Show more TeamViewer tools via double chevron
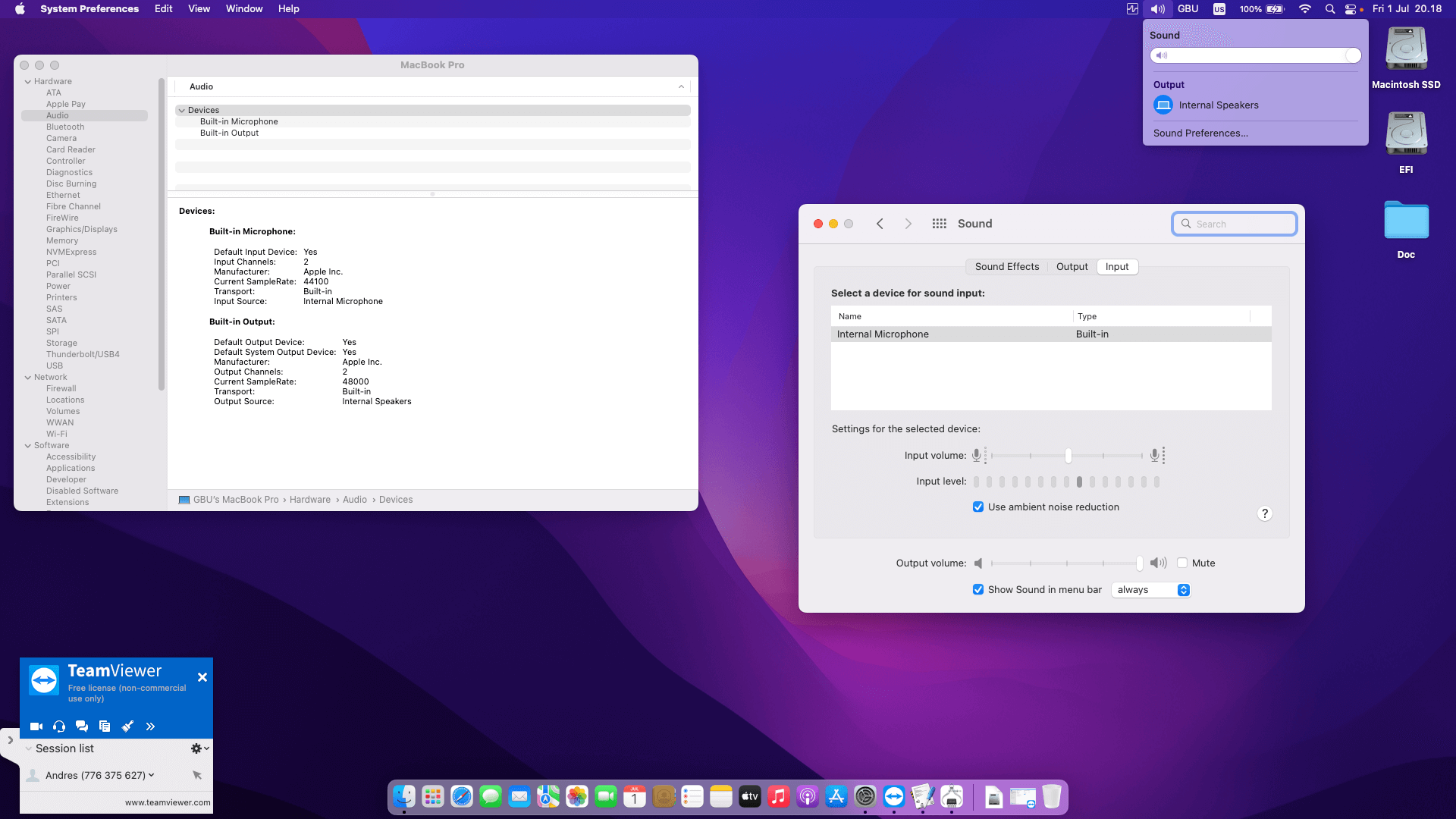The height and width of the screenshot is (819, 1456). coord(150,726)
